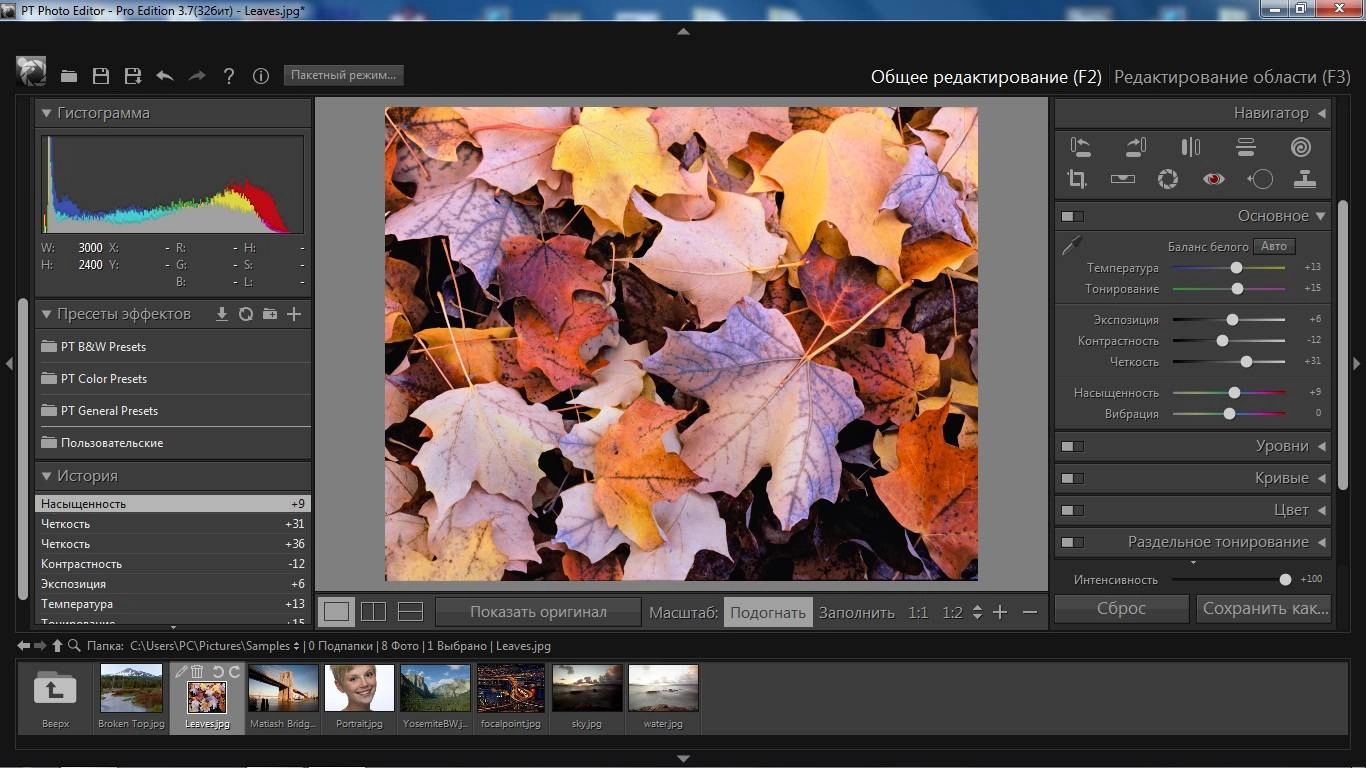
Task: Select top-bottom compare view
Action: tap(410, 611)
